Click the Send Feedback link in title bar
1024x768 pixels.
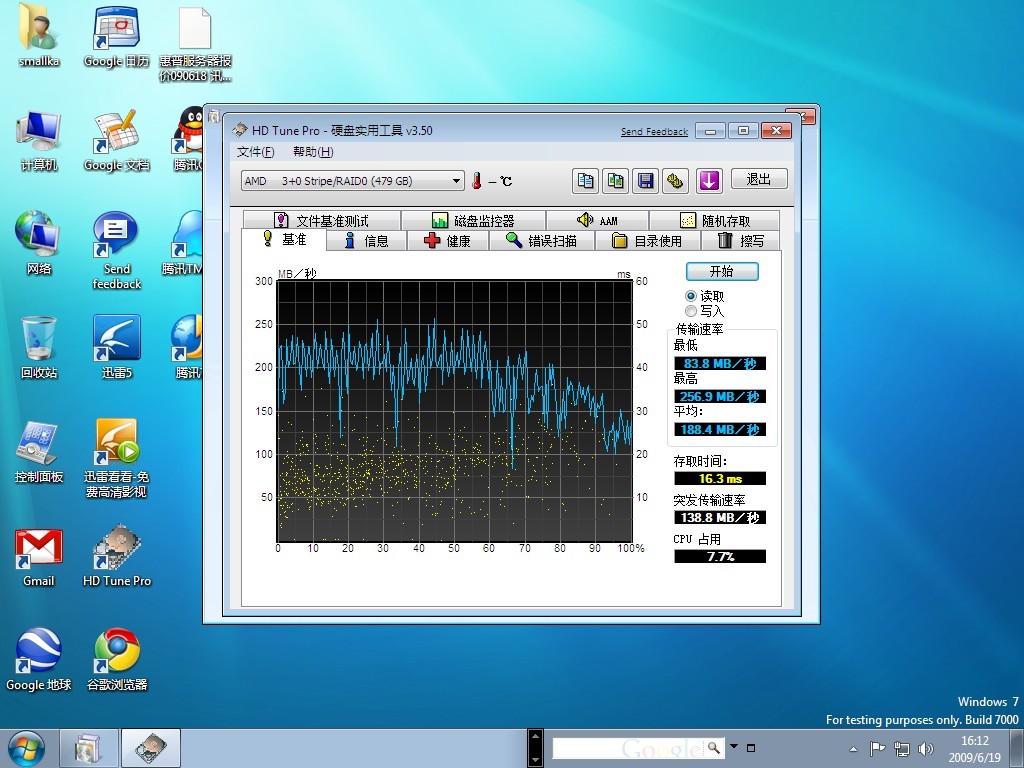click(654, 132)
